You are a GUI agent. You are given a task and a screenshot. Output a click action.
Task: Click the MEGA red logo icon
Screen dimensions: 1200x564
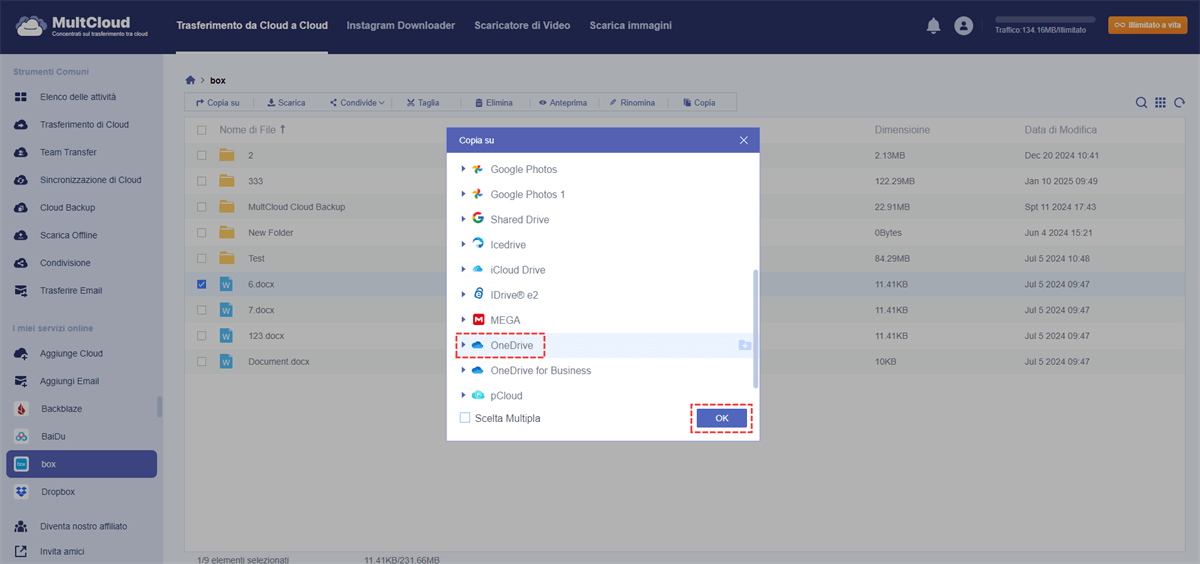click(x=478, y=320)
